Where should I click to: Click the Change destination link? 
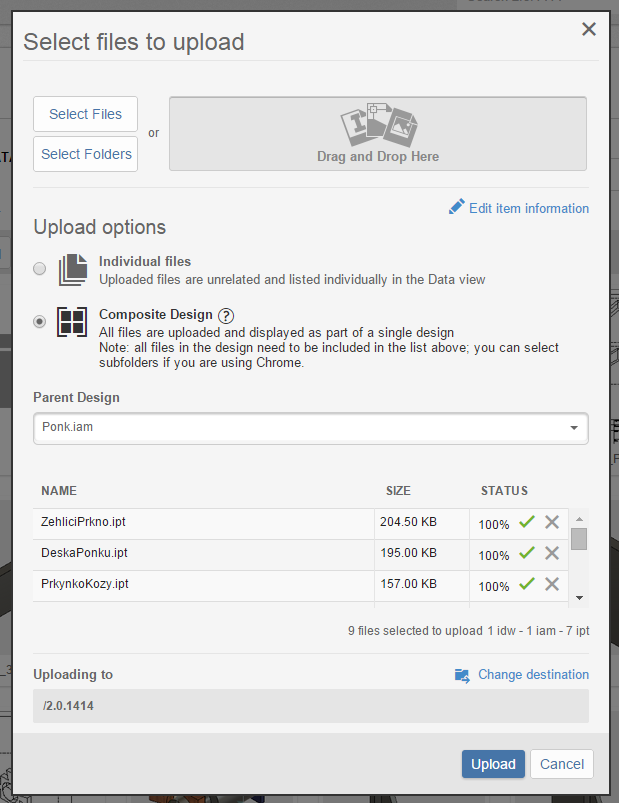point(533,674)
